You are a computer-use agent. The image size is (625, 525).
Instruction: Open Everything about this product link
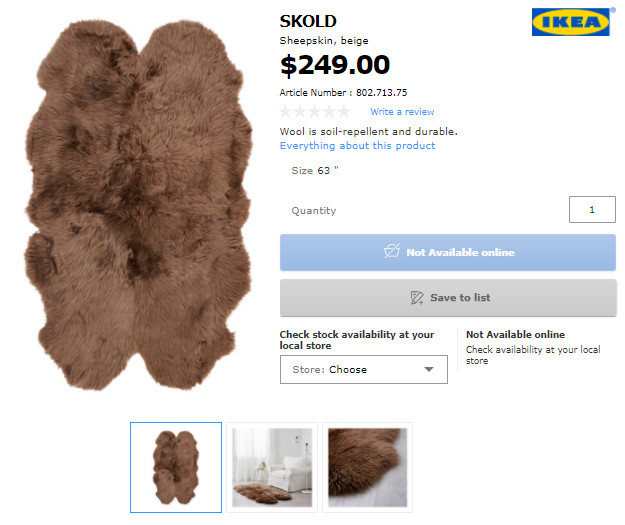[x=358, y=146]
